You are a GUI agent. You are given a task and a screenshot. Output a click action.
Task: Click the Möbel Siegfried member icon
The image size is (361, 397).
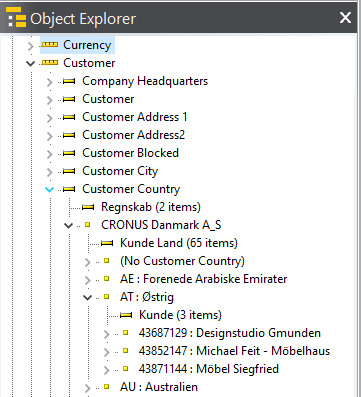pyautogui.click(x=126, y=369)
